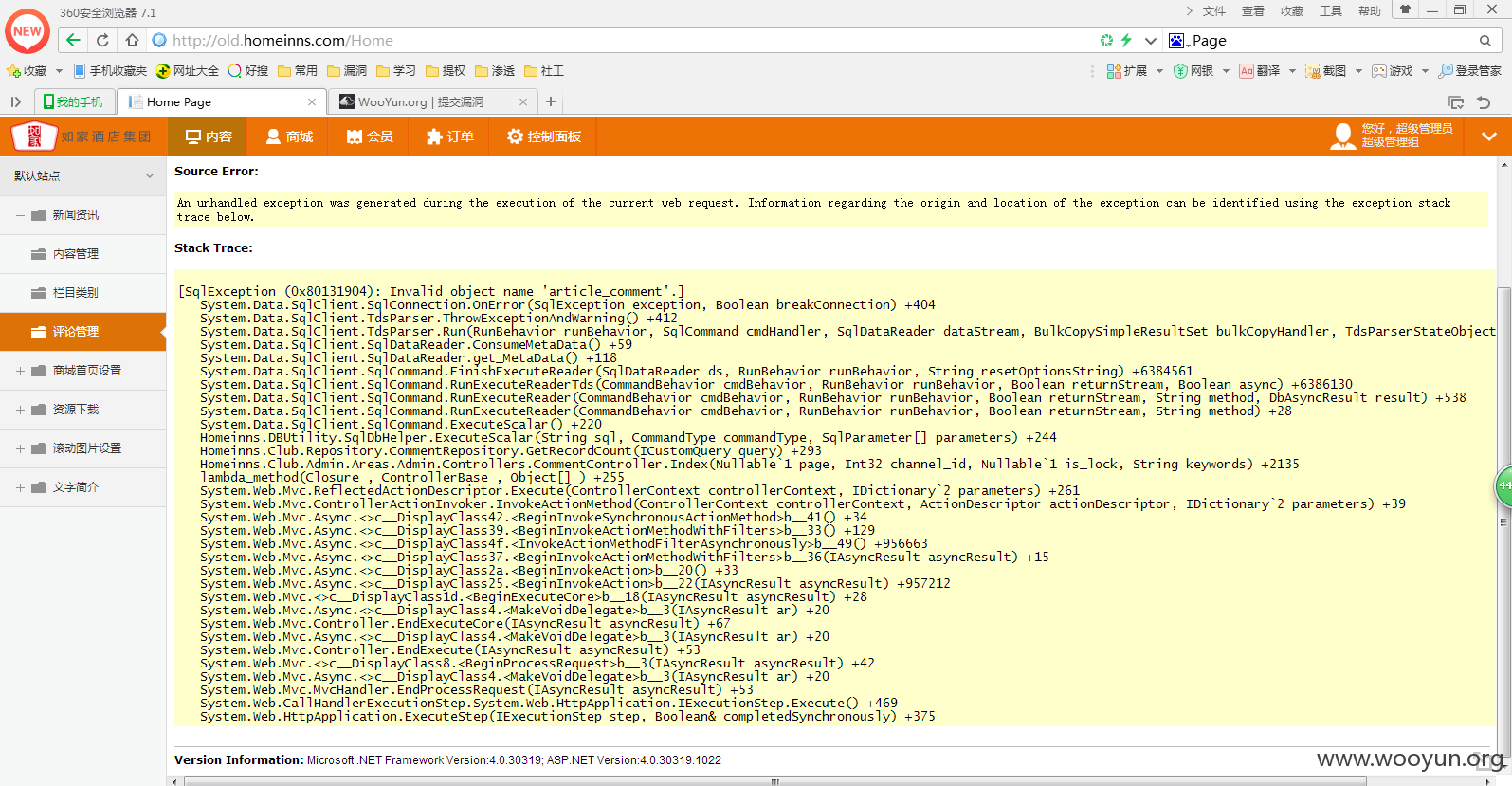Click the 360 NEW logo badge
Image resolution: width=1512 pixels, height=786 pixels.
(x=27, y=30)
